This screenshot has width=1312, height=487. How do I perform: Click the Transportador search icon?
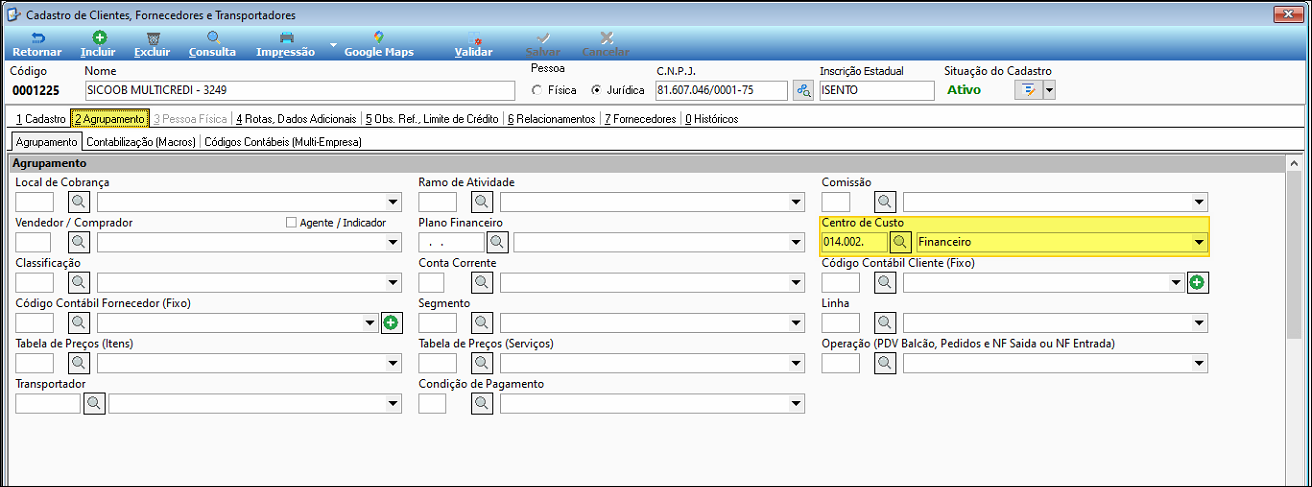(94, 403)
